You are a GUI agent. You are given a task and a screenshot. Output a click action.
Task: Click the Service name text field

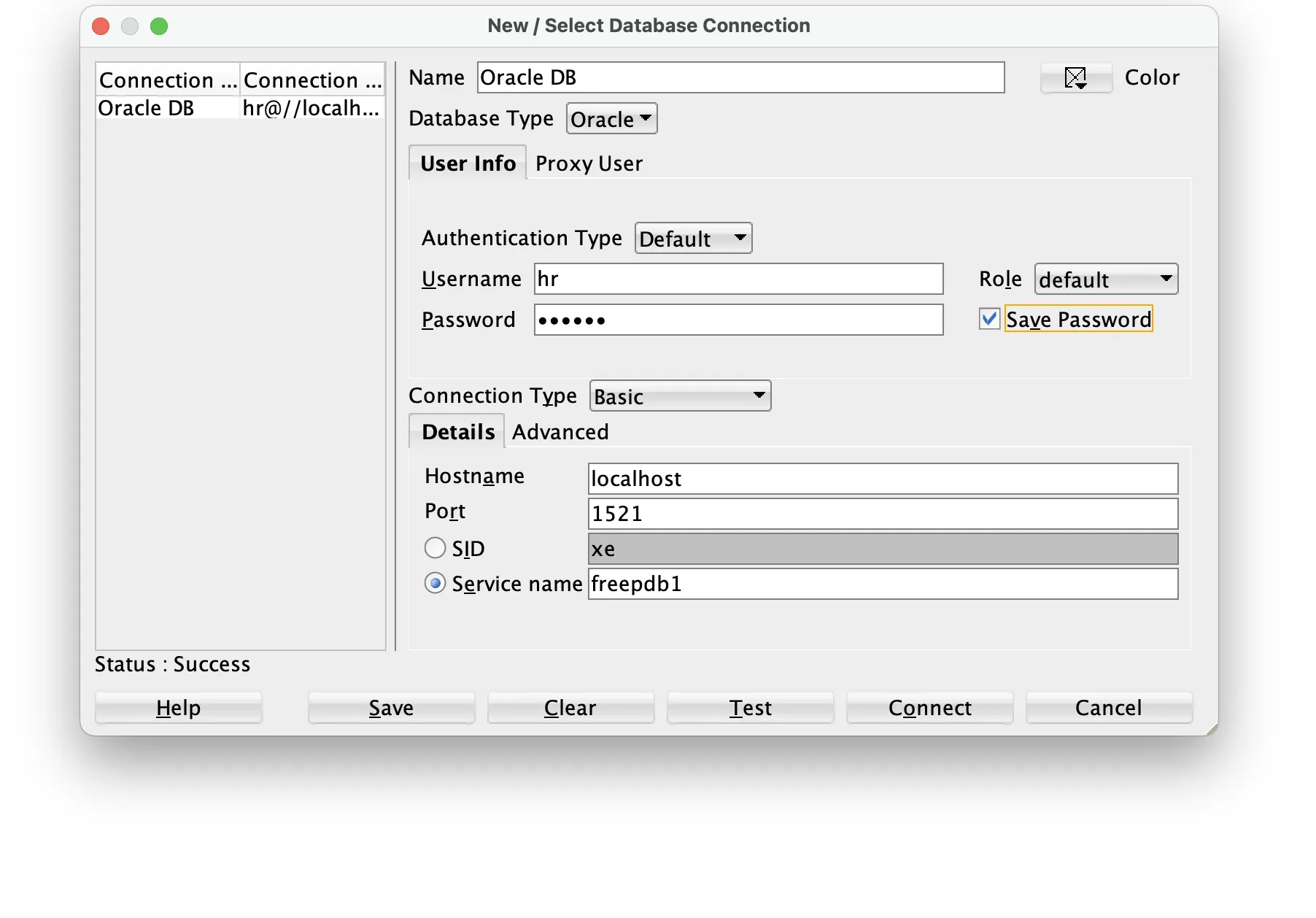coord(883,584)
